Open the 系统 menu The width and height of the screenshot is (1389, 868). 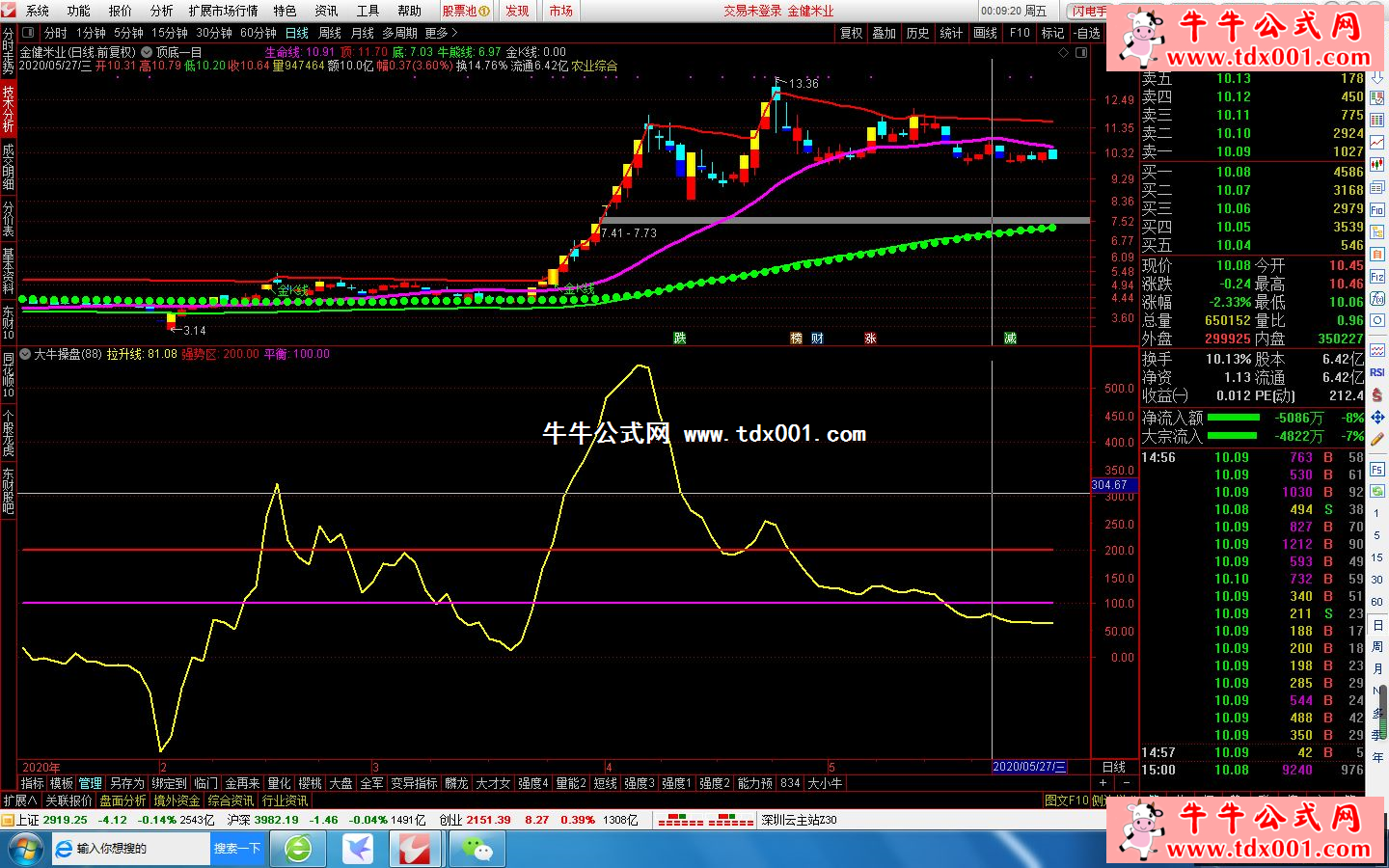pos(38,11)
